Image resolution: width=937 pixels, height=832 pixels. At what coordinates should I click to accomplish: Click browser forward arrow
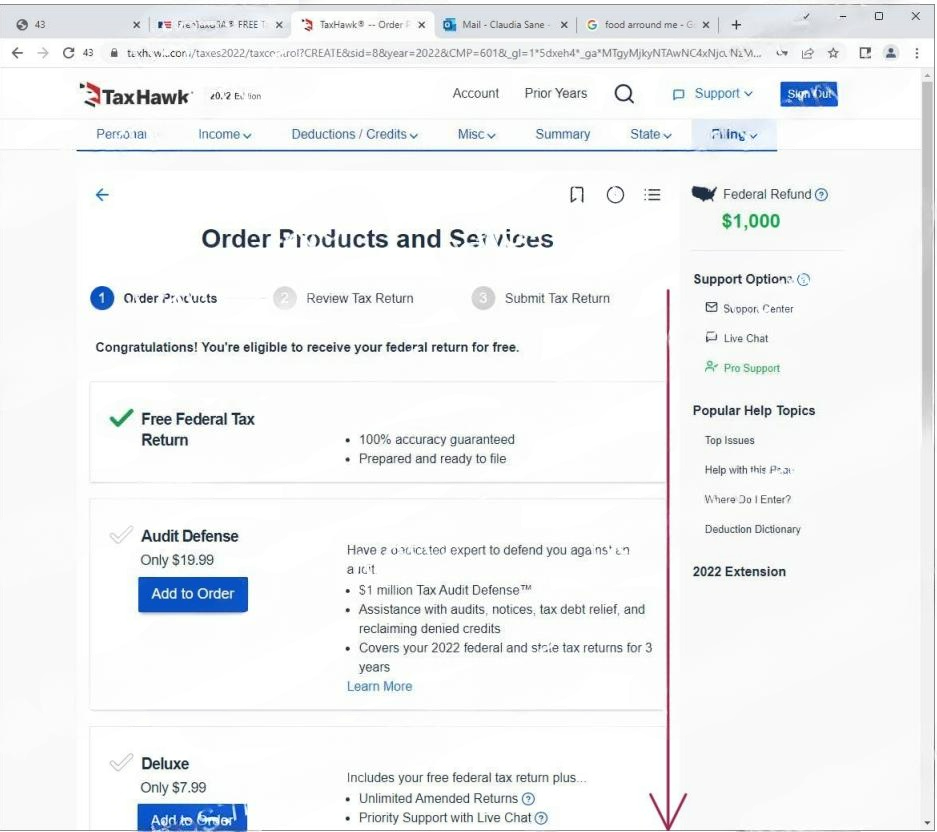tap(43, 53)
